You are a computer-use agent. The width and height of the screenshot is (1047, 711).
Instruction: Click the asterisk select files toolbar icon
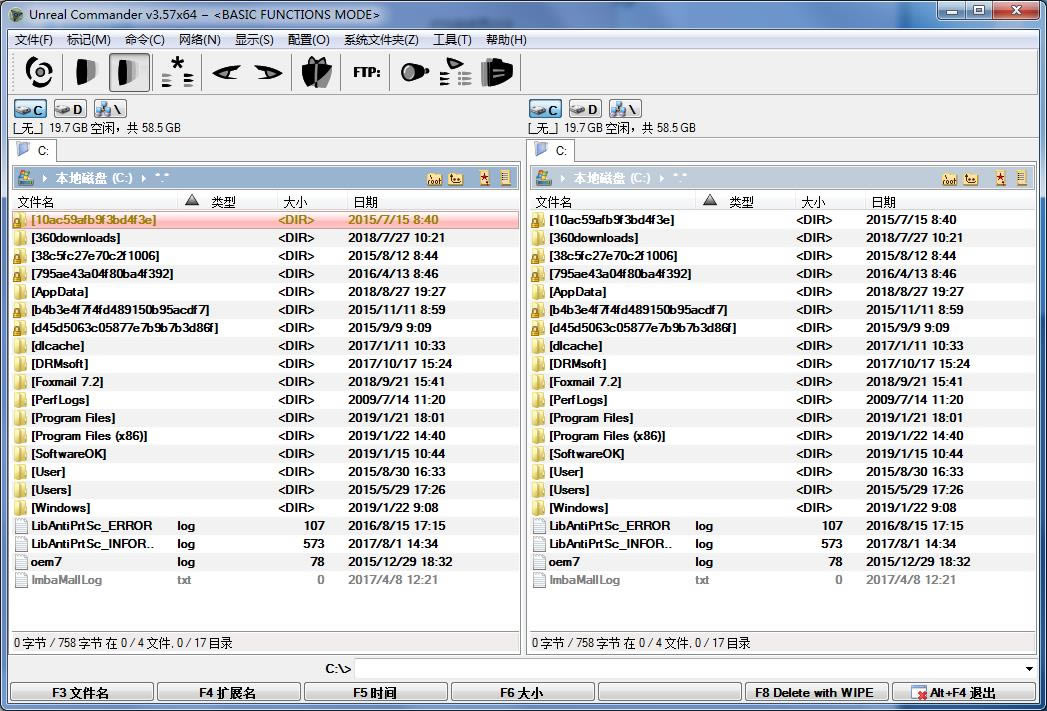[x=178, y=72]
